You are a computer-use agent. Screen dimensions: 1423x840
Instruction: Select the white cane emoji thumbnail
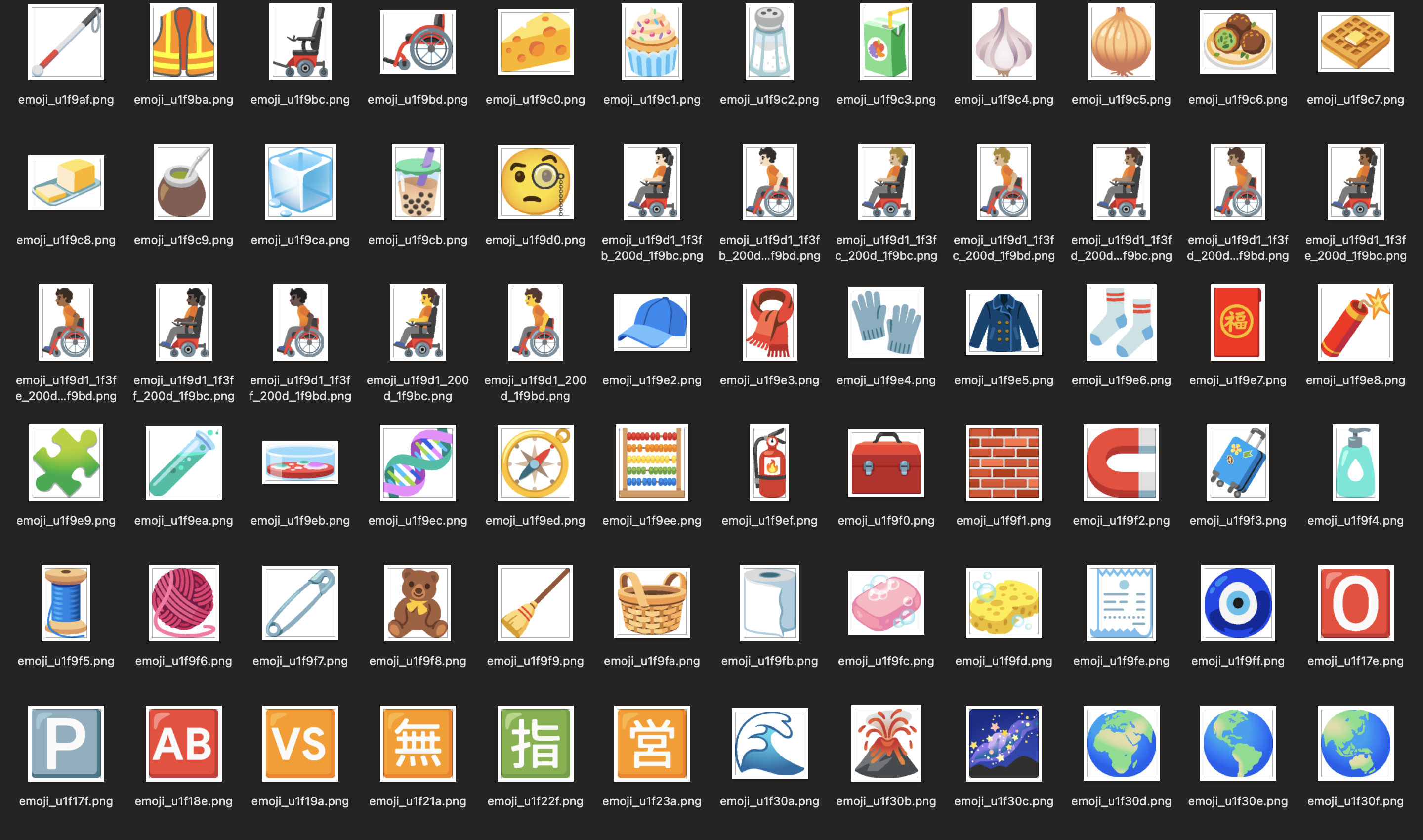click(x=66, y=42)
